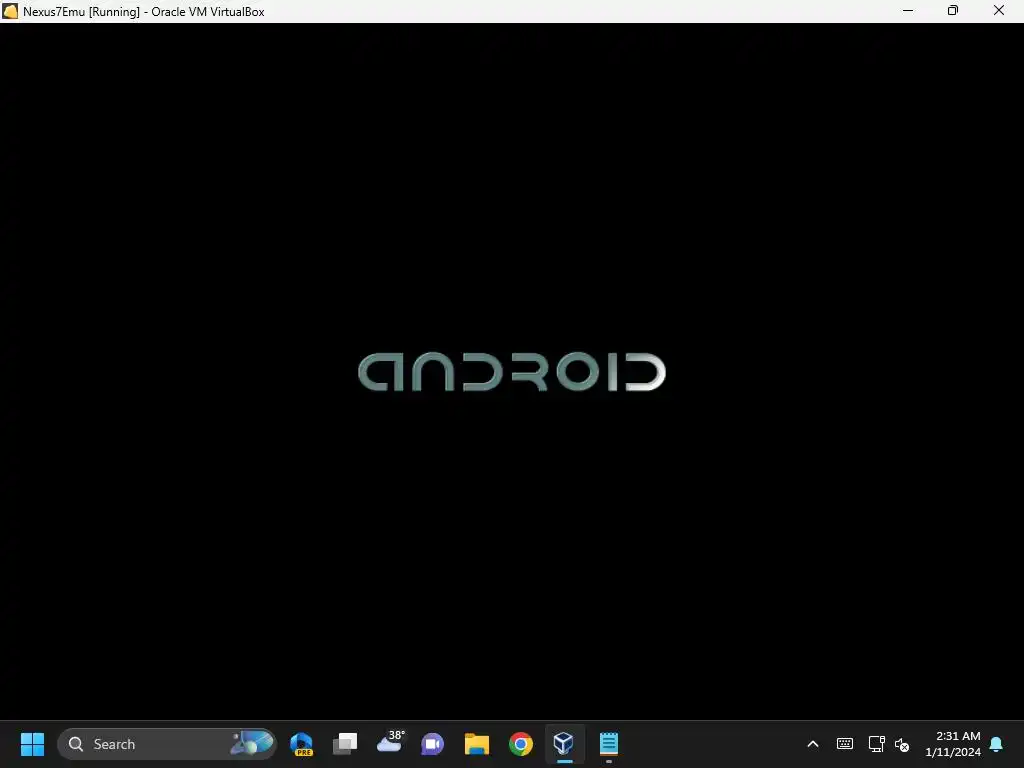
Task: Open the touch keyboard tray icon
Action: [x=844, y=744]
